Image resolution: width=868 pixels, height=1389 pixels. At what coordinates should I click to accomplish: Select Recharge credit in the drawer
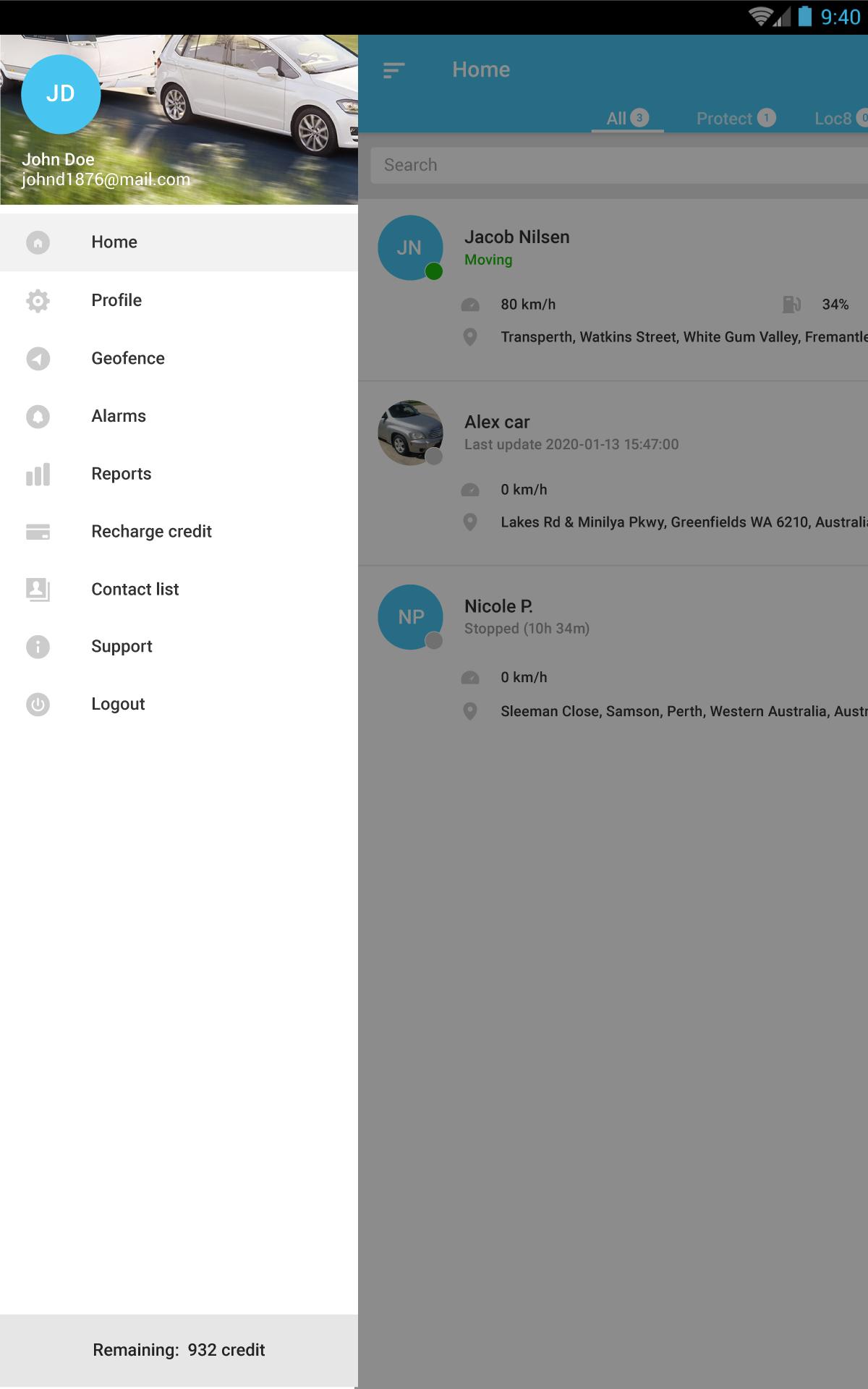pos(179,532)
